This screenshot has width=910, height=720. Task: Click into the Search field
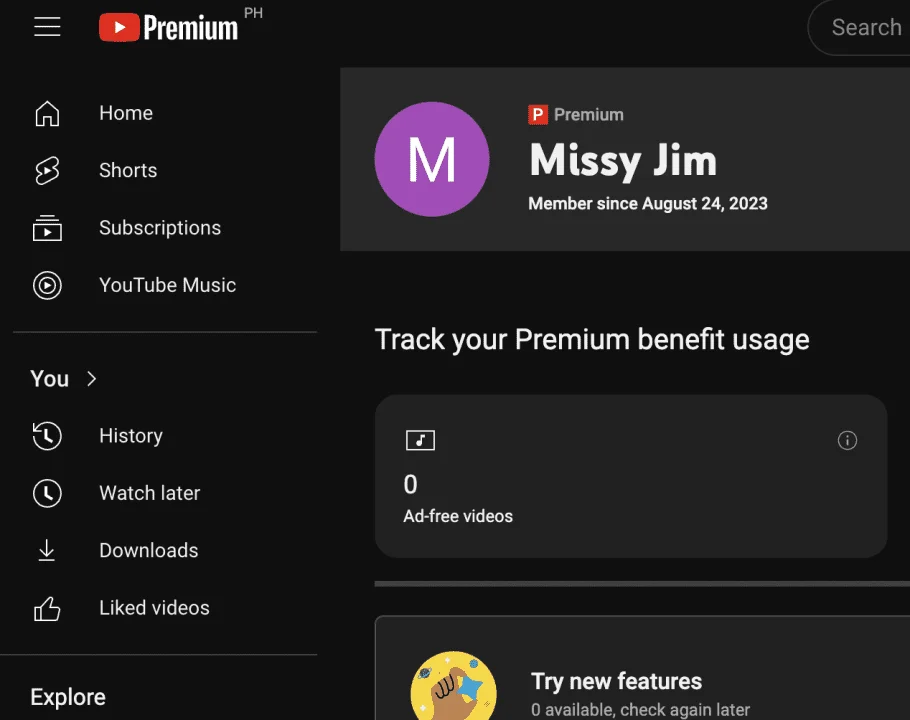[859, 27]
